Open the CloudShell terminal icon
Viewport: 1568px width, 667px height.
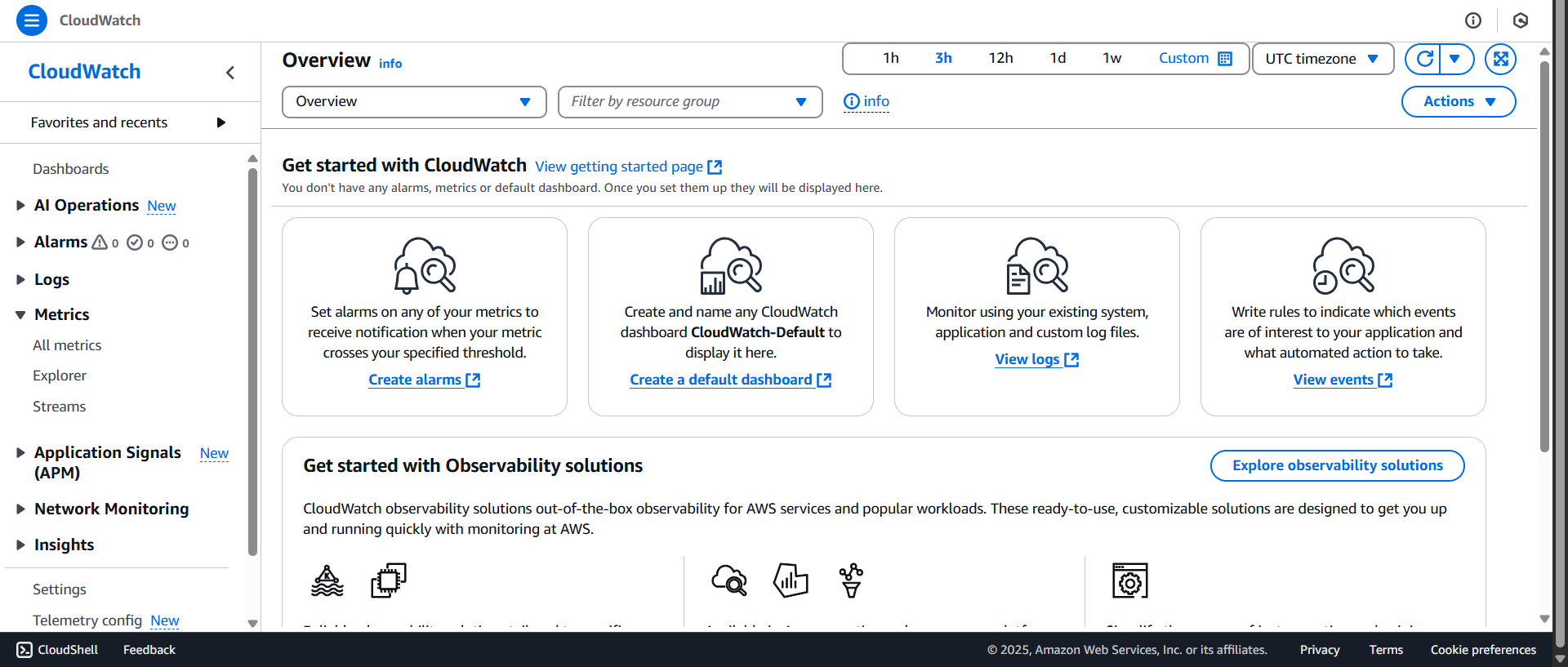[x=24, y=650]
